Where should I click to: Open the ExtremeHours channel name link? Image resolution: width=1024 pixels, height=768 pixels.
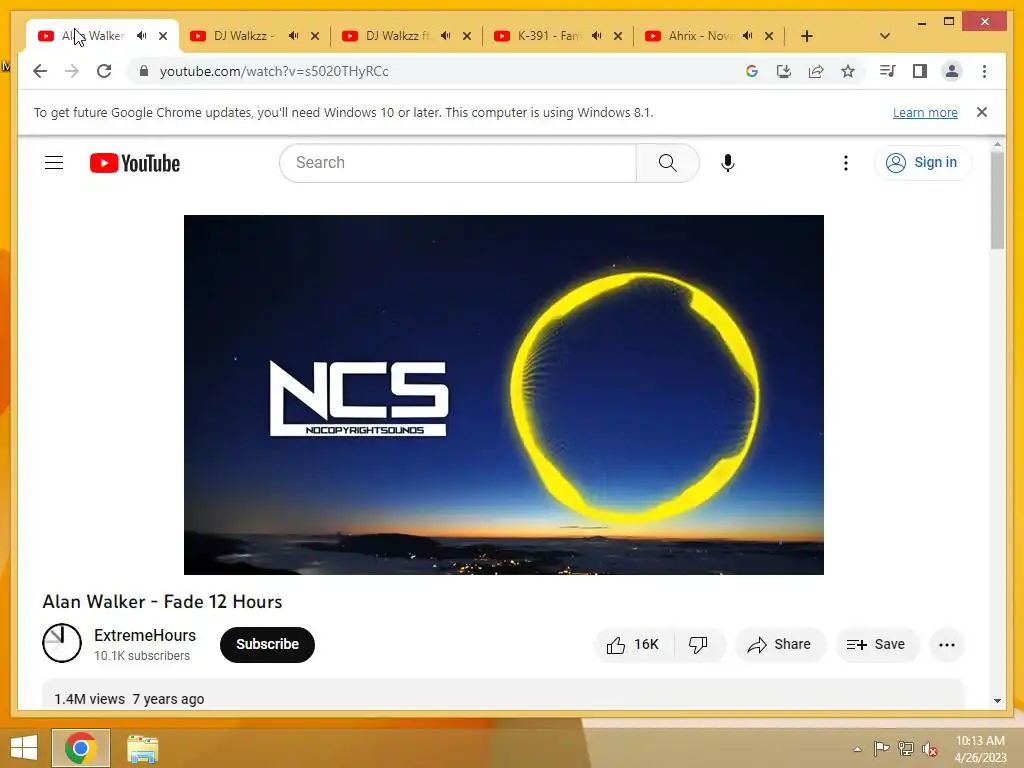pos(145,635)
